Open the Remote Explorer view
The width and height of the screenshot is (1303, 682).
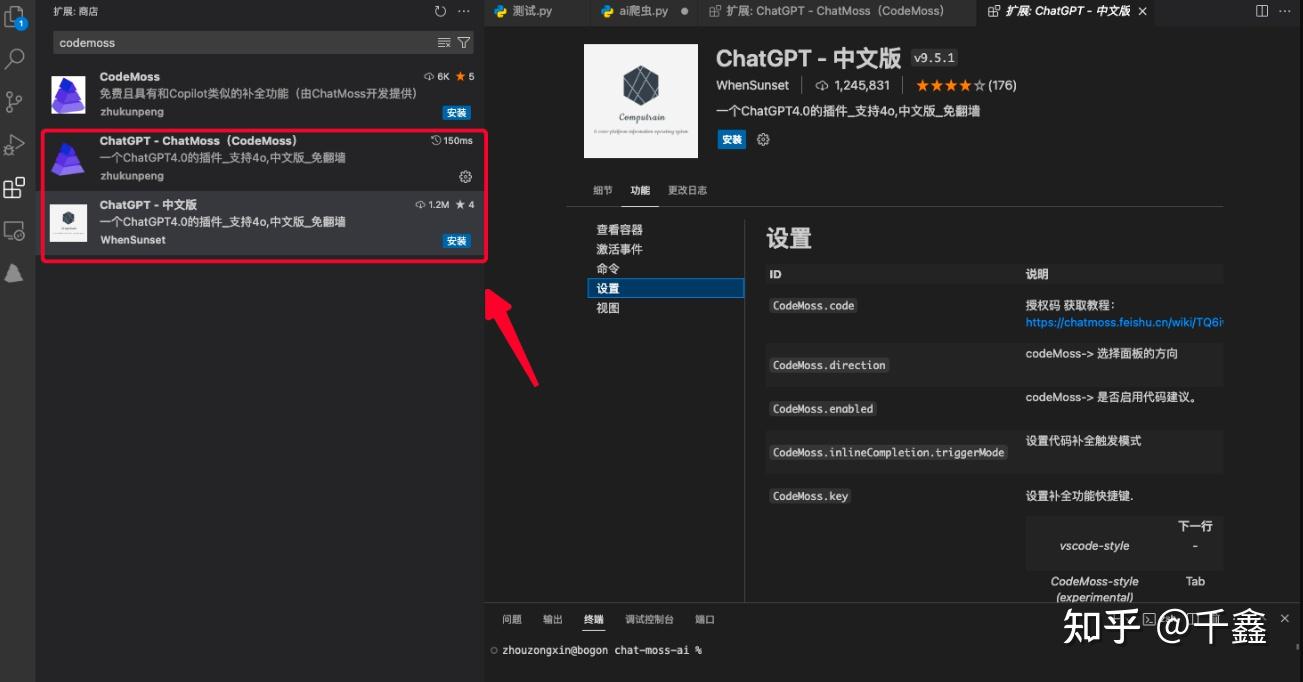15,230
